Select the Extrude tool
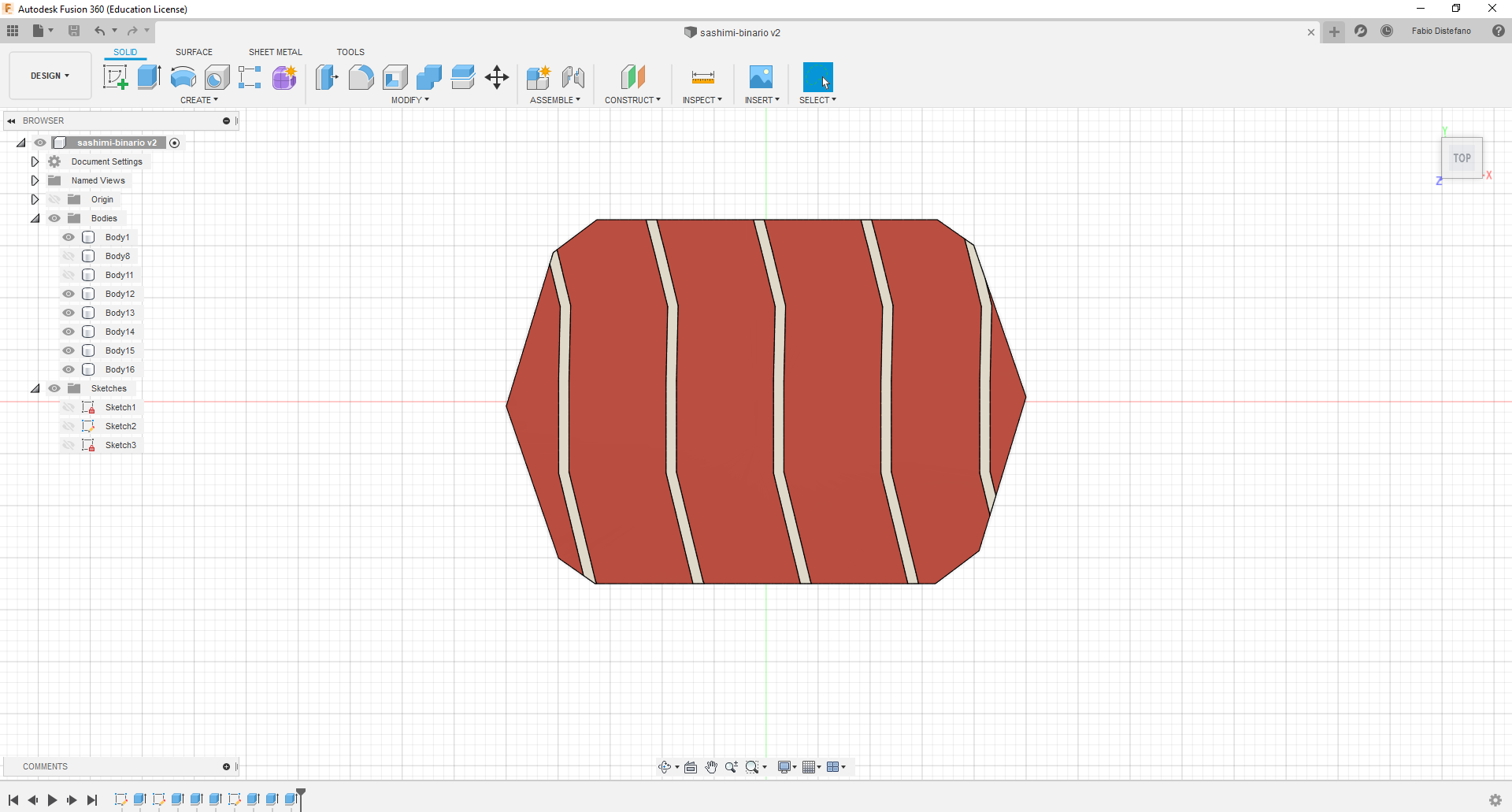 coord(149,77)
